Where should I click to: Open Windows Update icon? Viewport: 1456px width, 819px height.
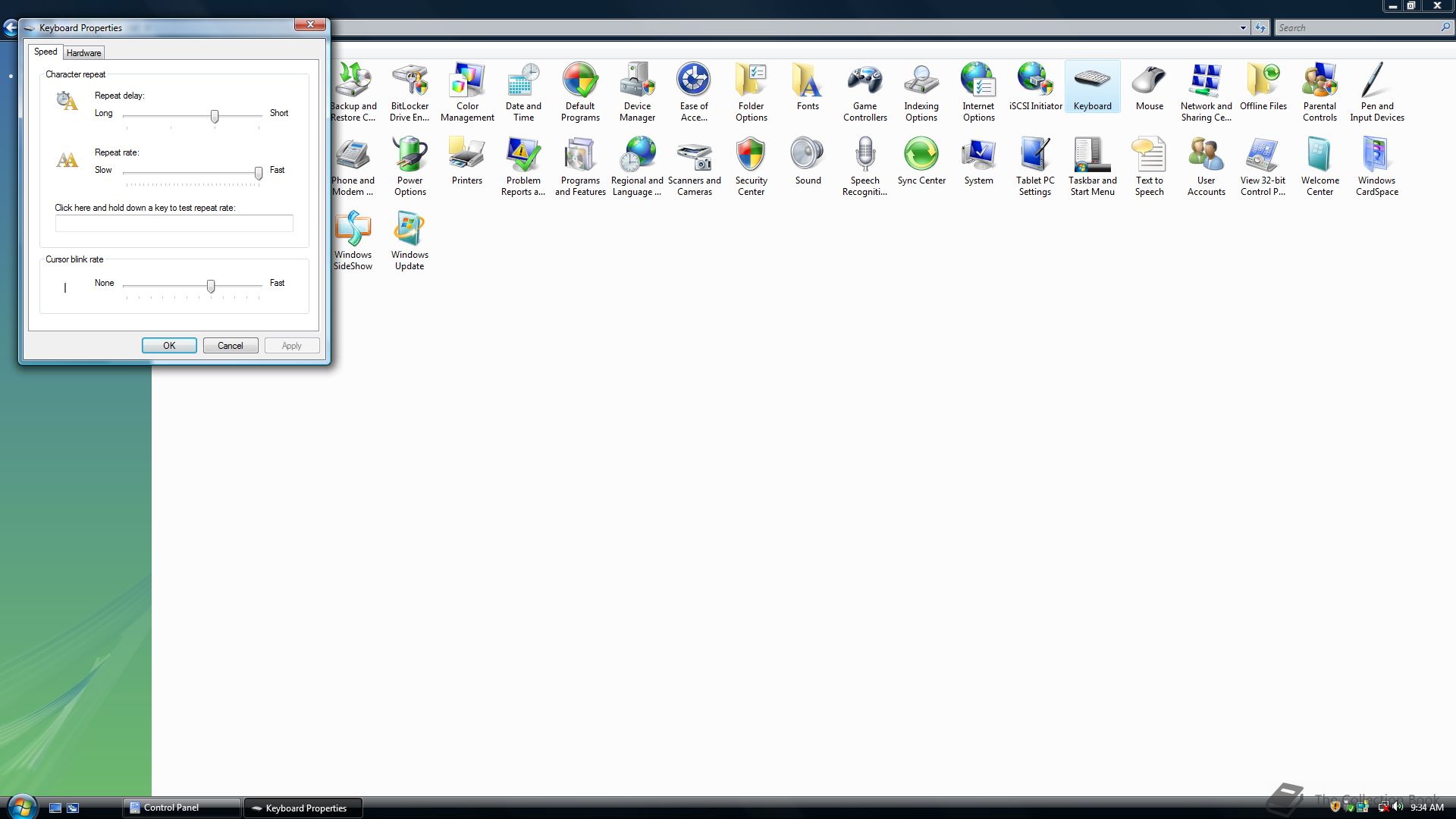[409, 240]
